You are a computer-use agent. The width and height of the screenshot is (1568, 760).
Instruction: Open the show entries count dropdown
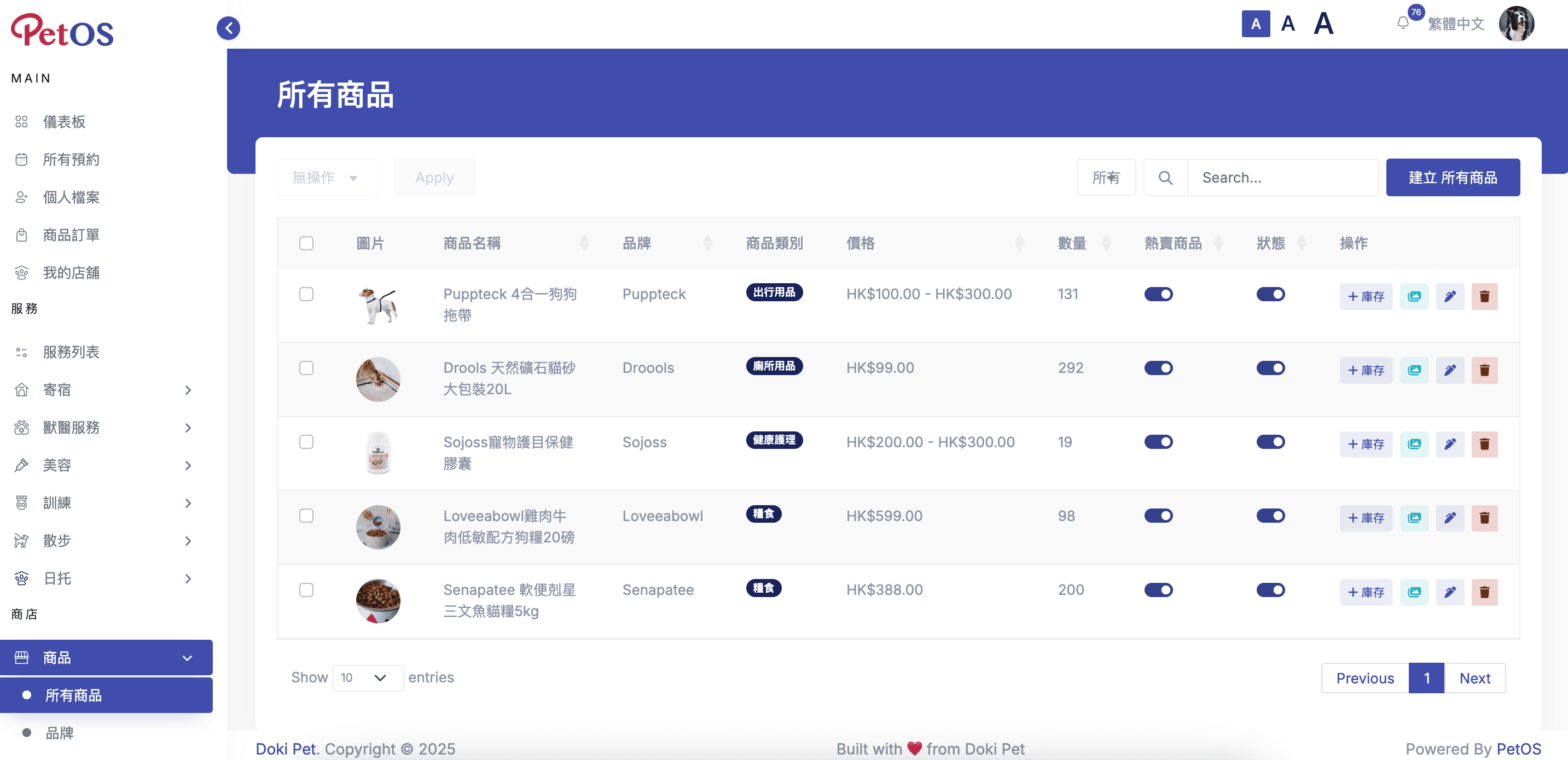coord(367,678)
